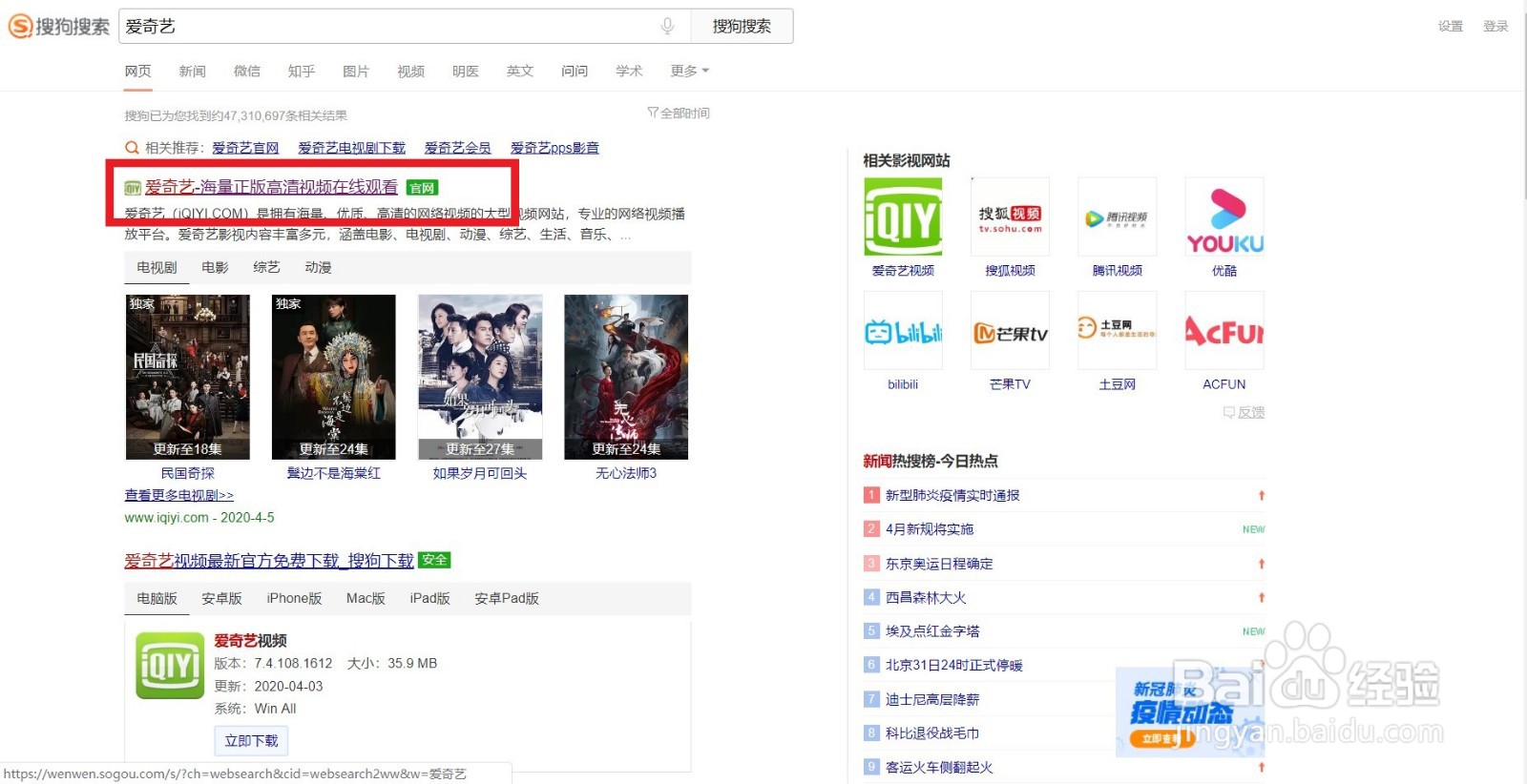Viewport: 1527px width, 784px height.
Task: Click the magnifier icon beside 相关推荐
Action: pyautogui.click(x=132, y=148)
